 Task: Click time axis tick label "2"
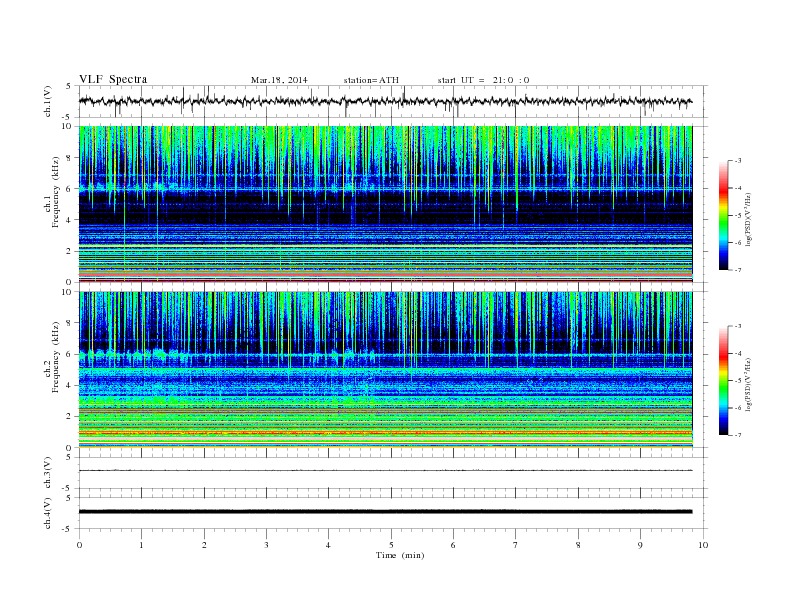204,545
